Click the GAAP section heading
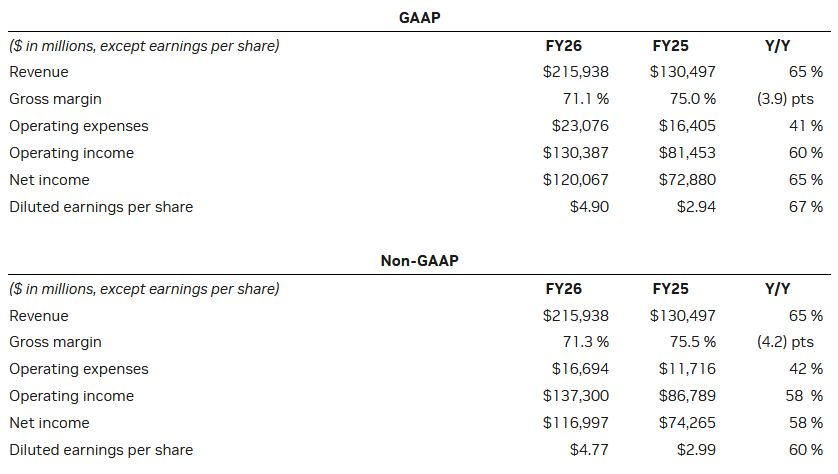This screenshot has height=474, width=838. [418, 18]
